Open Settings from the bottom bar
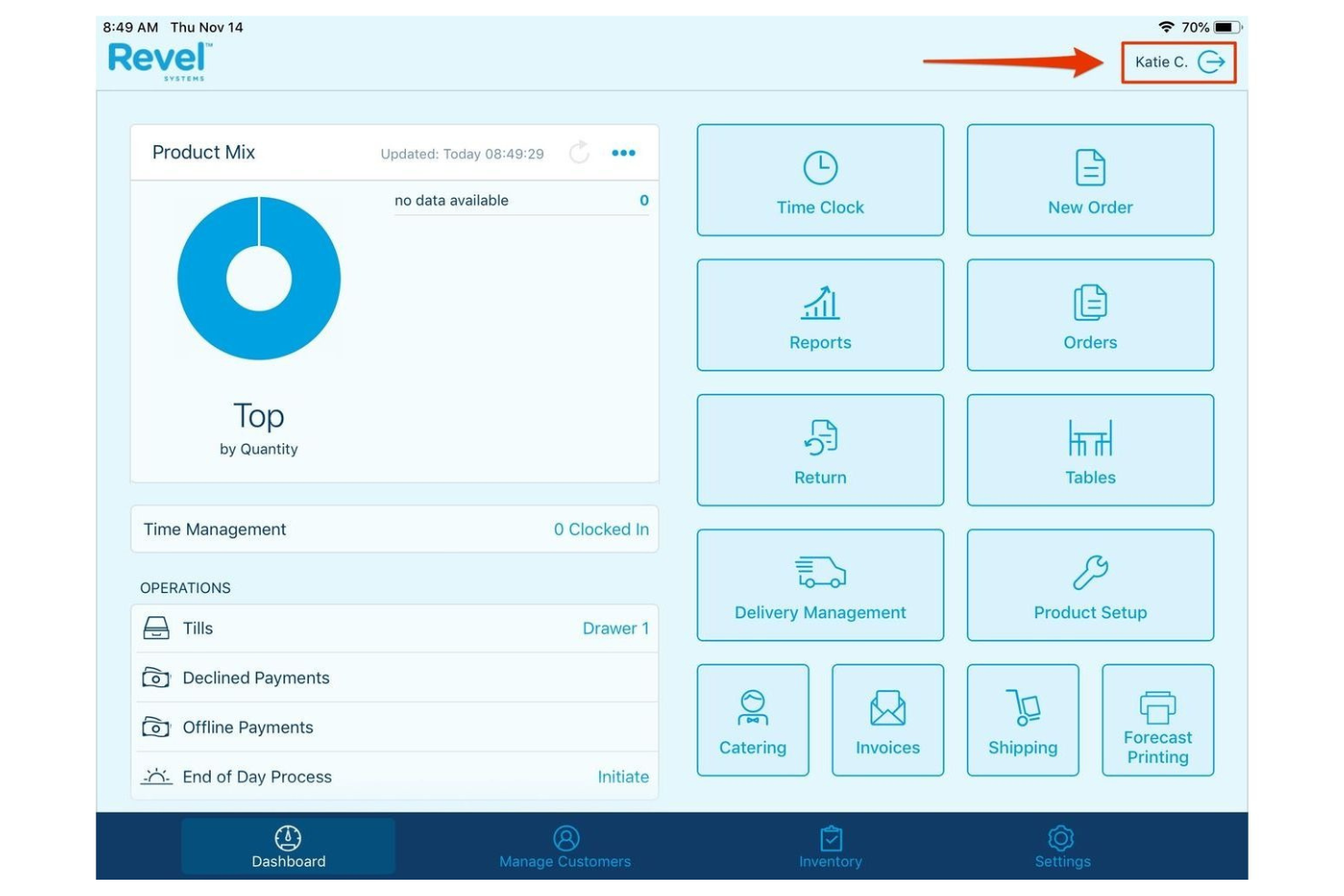 [1062, 845]
